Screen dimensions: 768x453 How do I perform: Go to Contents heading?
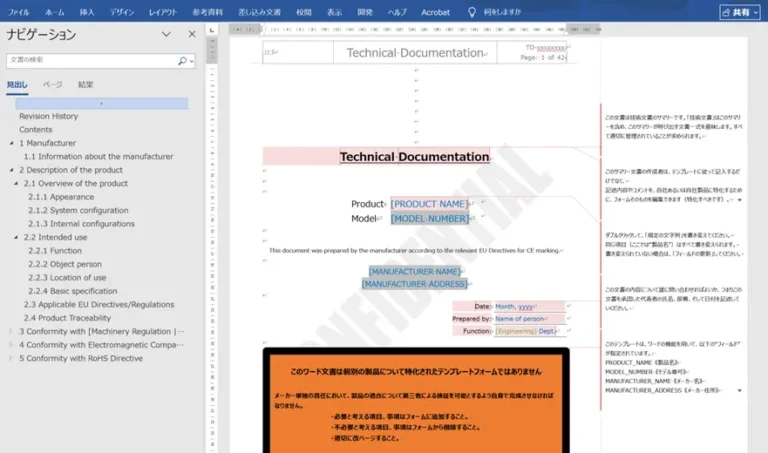(x=35, y=130)
